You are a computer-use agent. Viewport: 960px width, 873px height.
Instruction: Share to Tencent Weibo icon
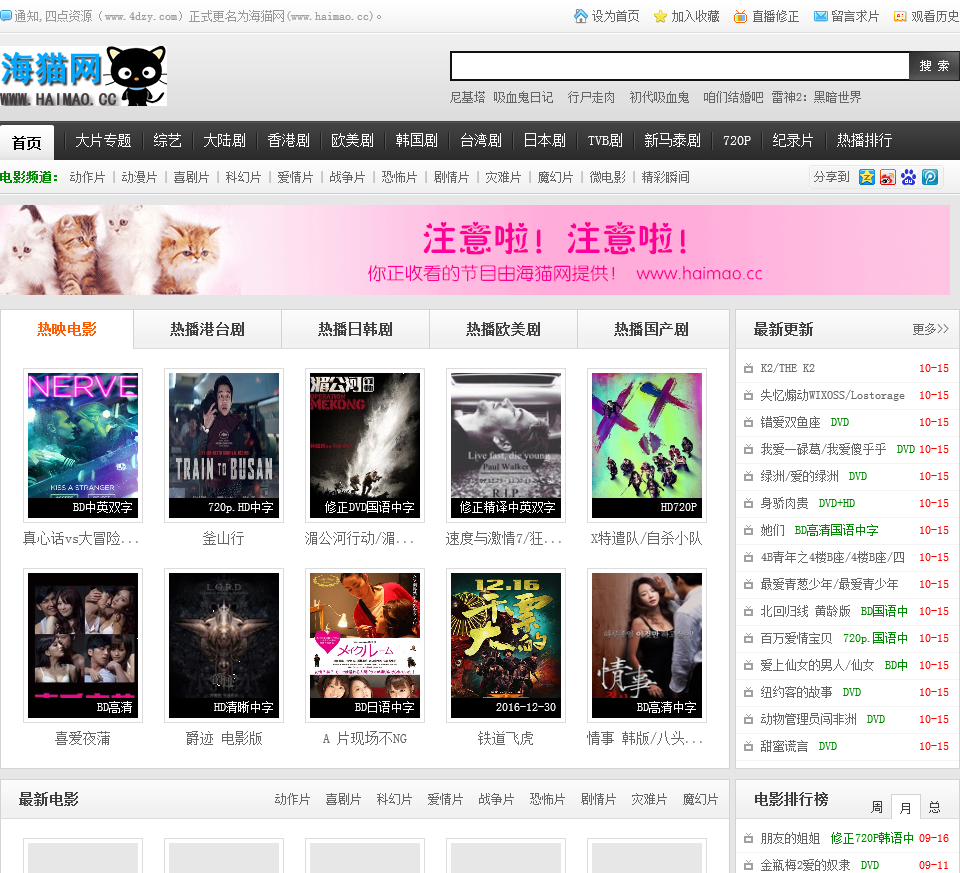click(929, 177)
